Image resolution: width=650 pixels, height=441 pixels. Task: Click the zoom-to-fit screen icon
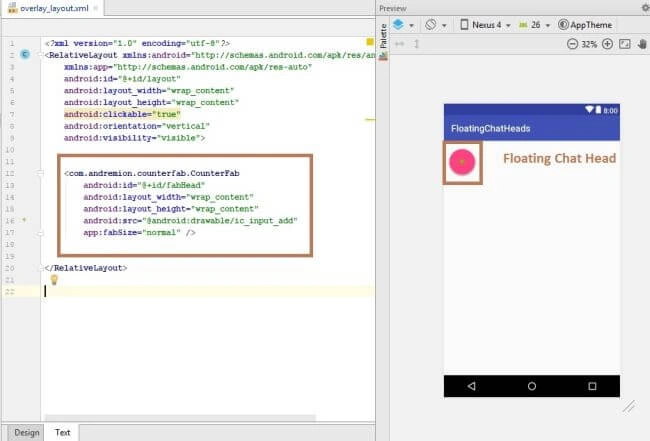pos(625,44)
